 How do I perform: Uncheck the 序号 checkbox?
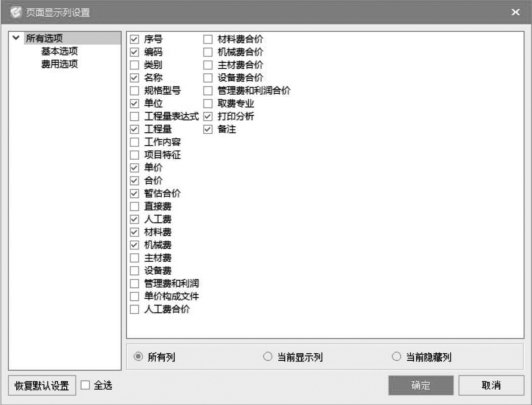[x=134, y=39]
